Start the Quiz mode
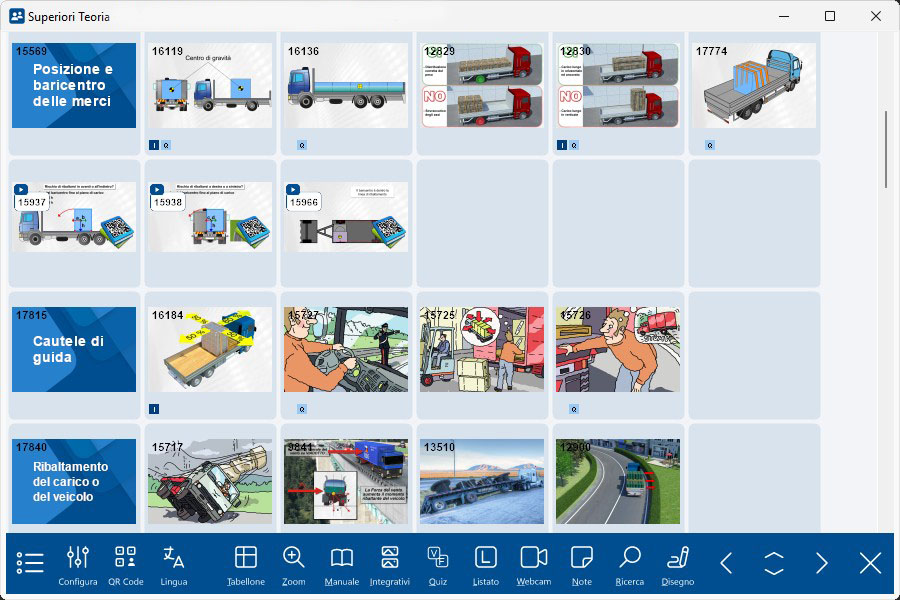 (438, 565)
